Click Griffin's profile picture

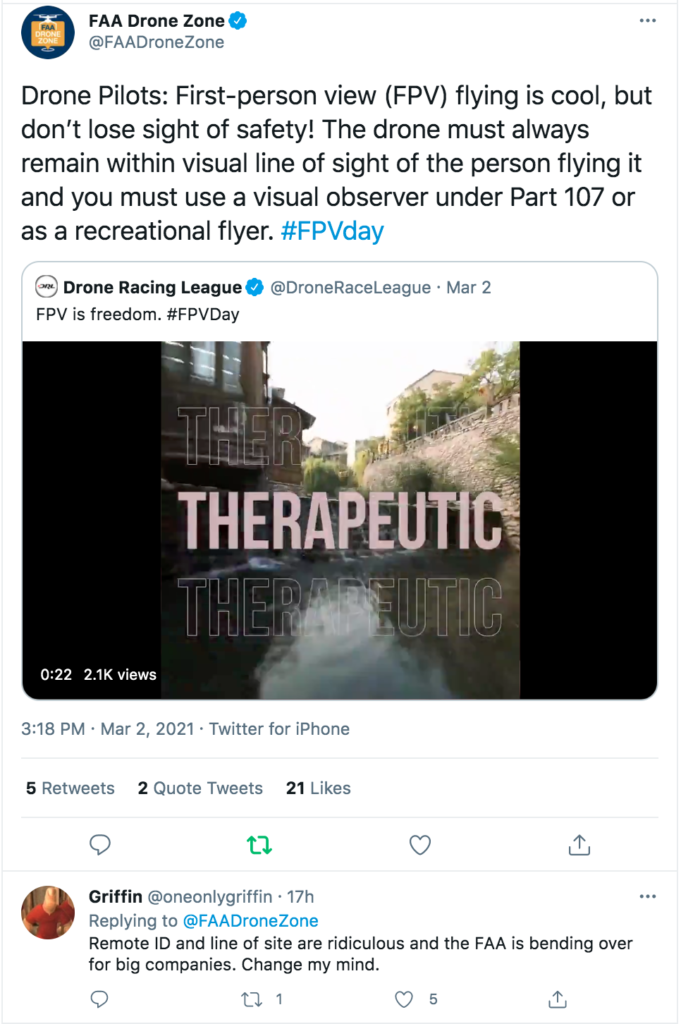click(48, 912)
